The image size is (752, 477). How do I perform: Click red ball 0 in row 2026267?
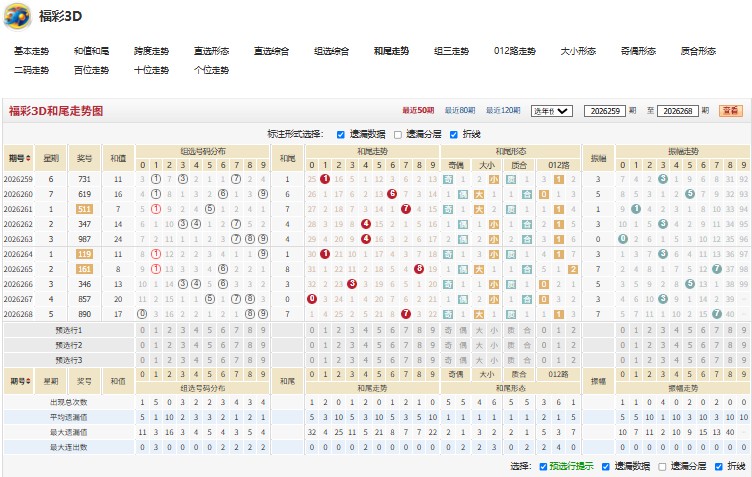[312, 299]
